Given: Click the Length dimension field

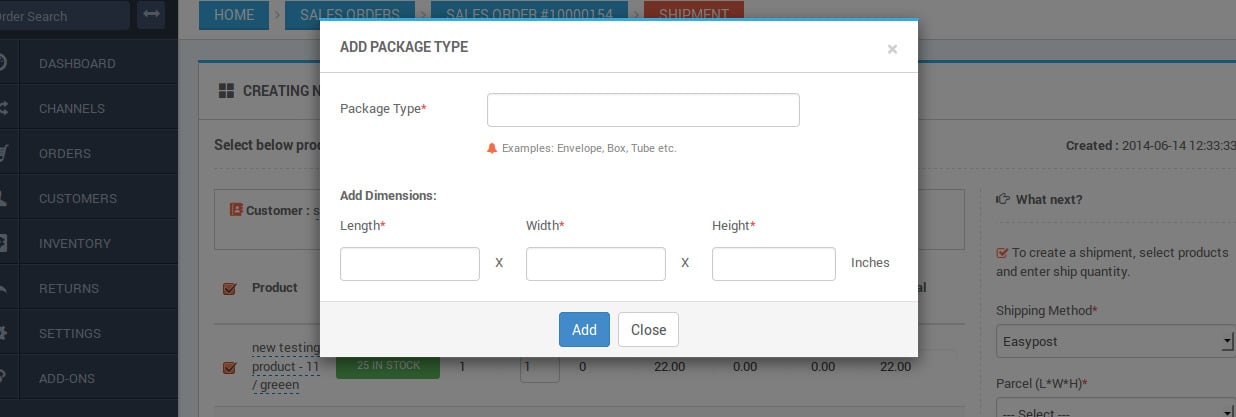Looking at the screenshot, I should click(410, 264).
